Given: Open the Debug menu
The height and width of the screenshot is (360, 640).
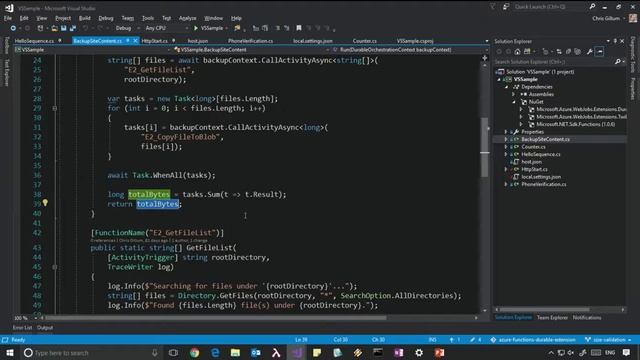Looking at the screenshot, I should coord(106,18).
